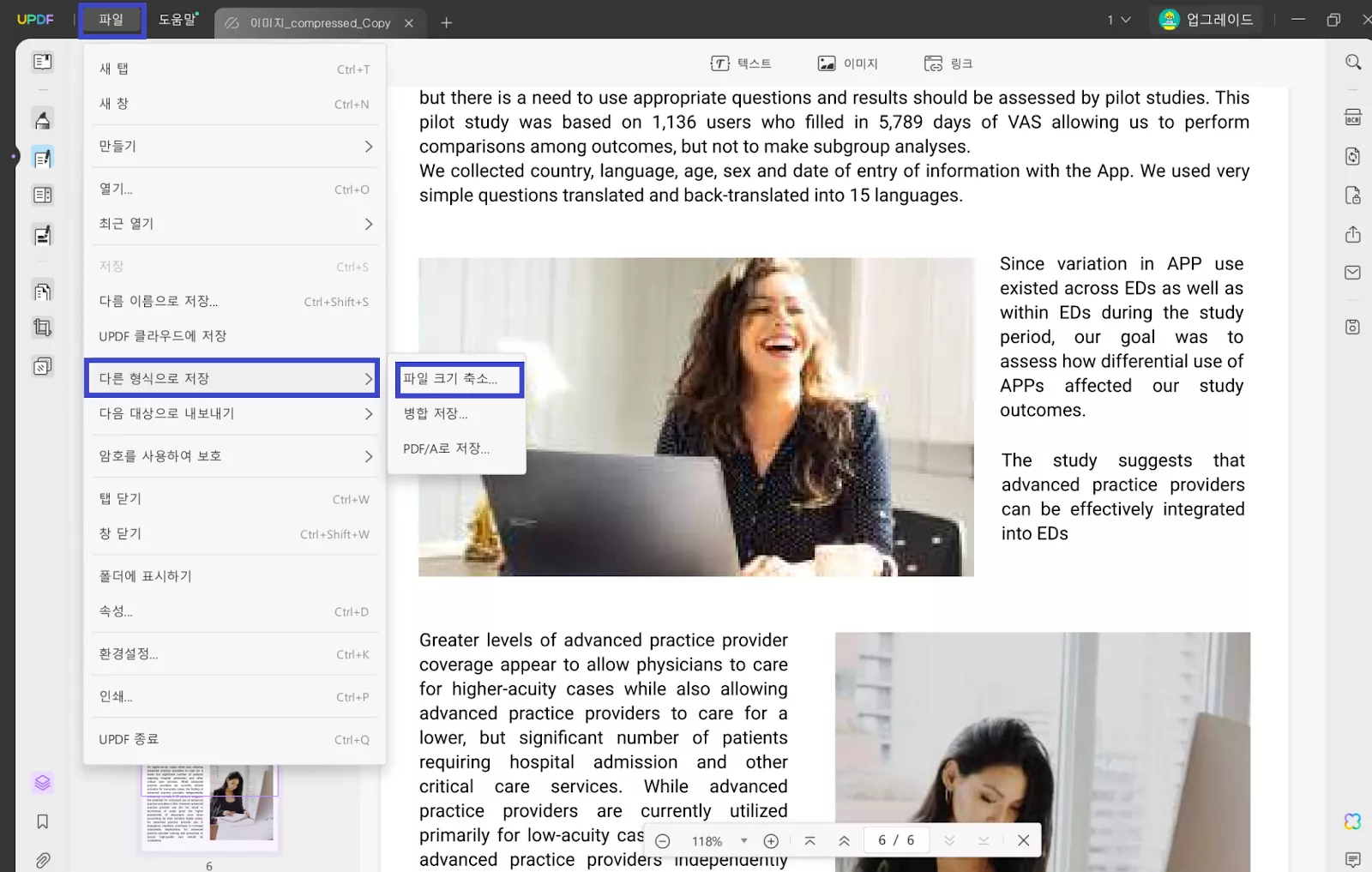
Task: Choose 창 닫기 menu entry
Action: coord(234,533)
